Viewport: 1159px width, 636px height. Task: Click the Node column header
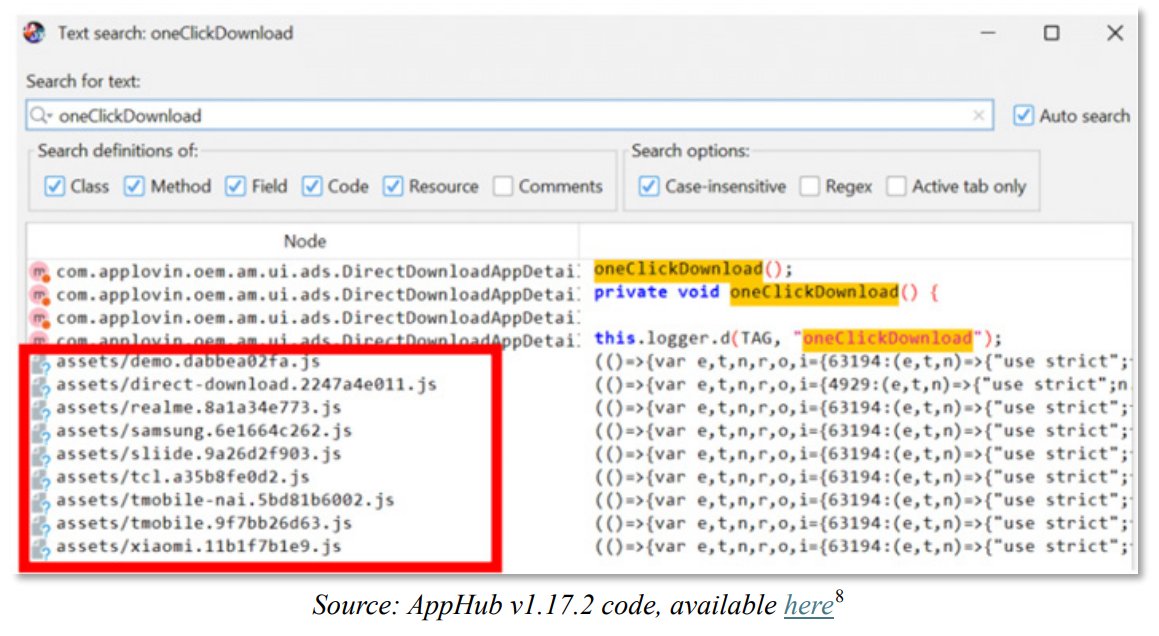(304, 241)
